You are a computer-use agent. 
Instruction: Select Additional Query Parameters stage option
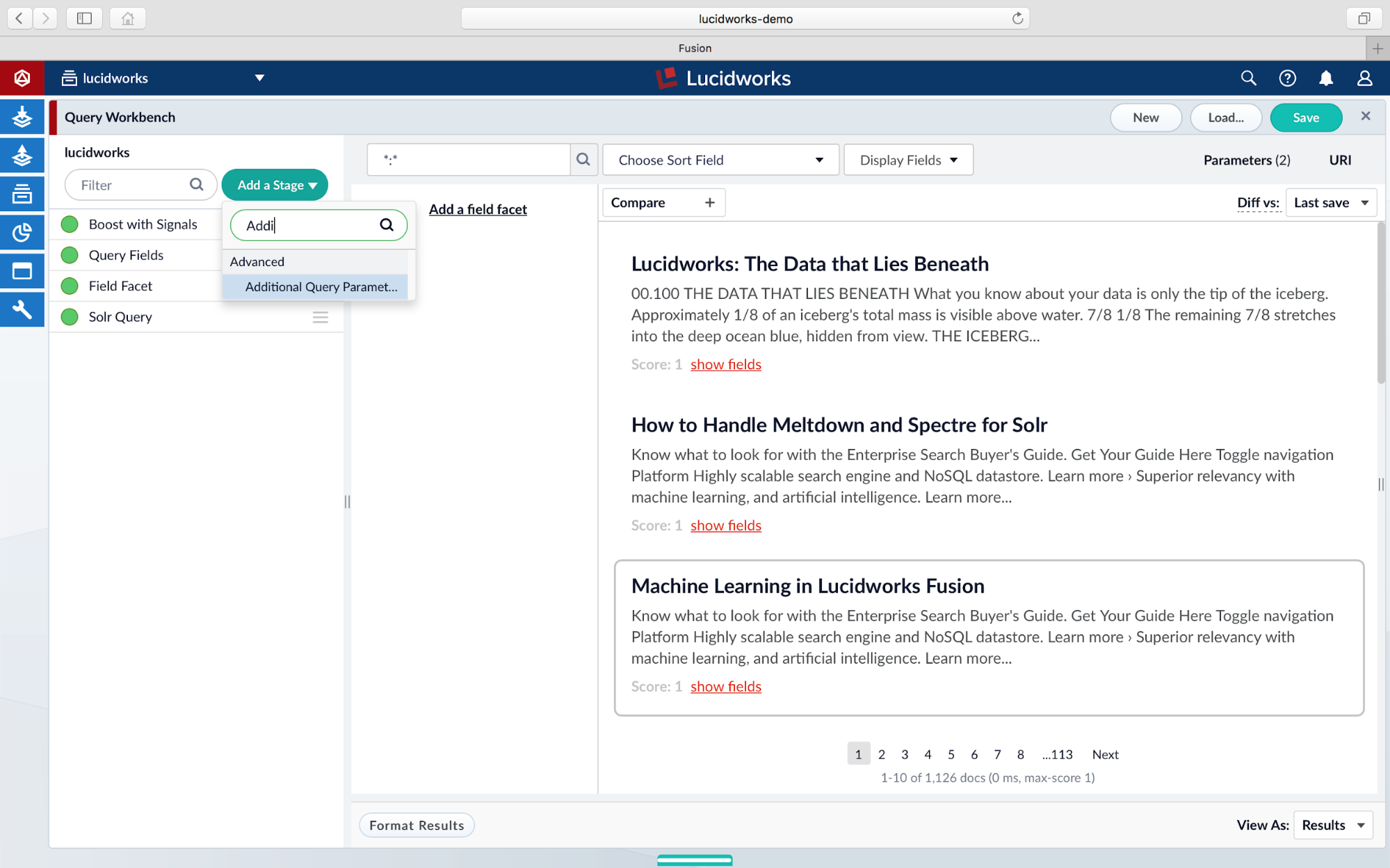pos(321,287)
